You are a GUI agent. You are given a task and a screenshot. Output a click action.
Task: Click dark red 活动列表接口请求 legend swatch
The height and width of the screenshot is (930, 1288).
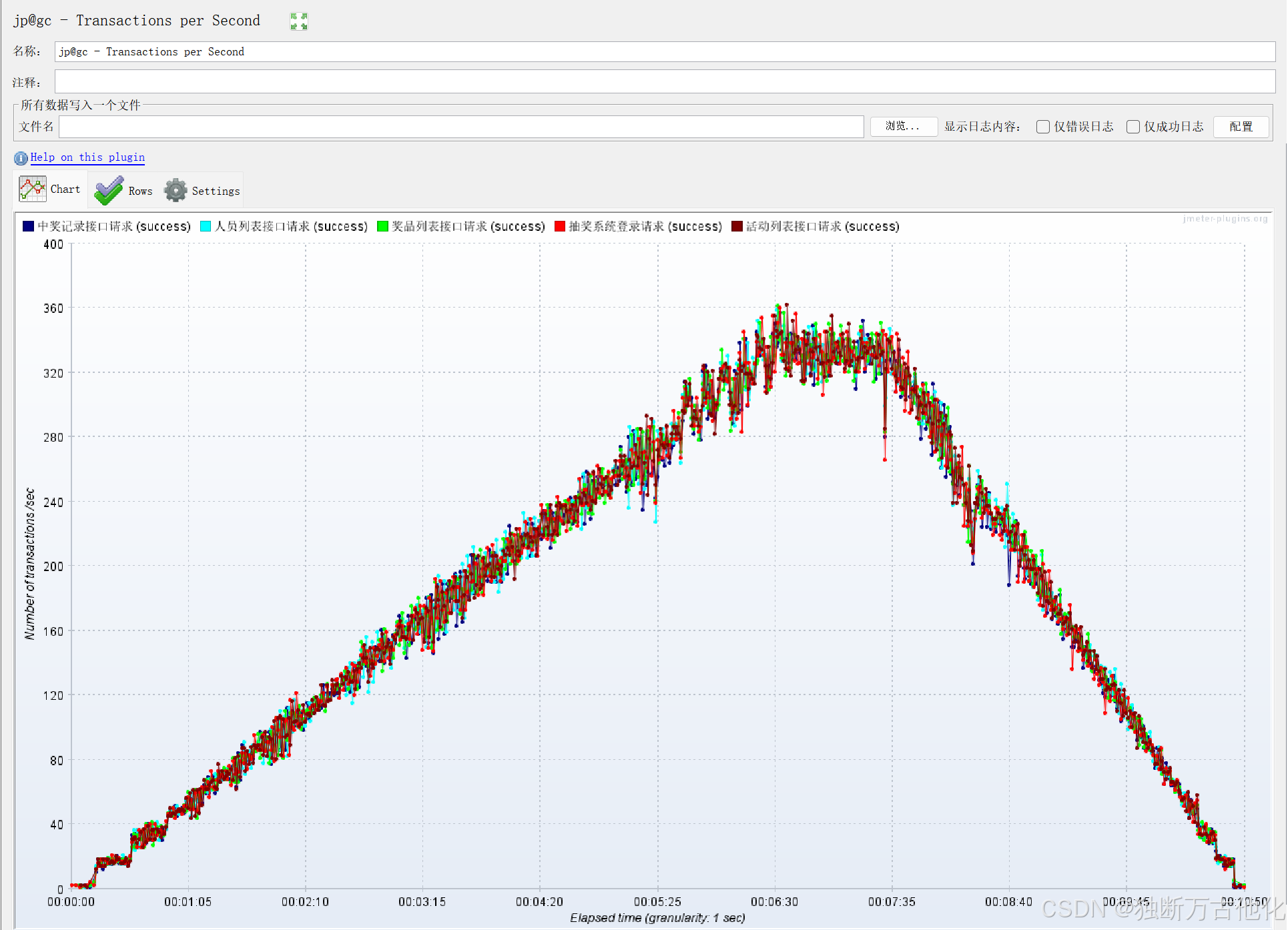click(x=737, y=227)
